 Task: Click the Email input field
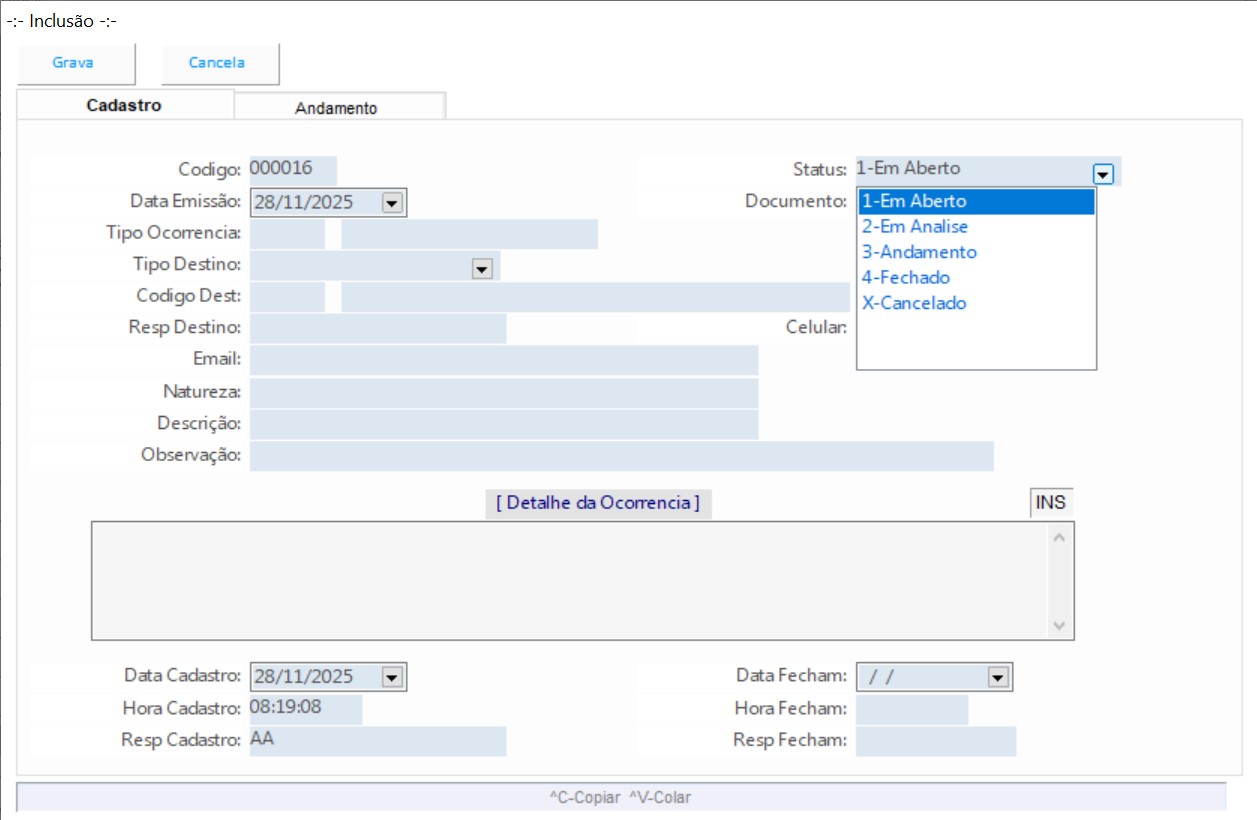click(503, 360)
